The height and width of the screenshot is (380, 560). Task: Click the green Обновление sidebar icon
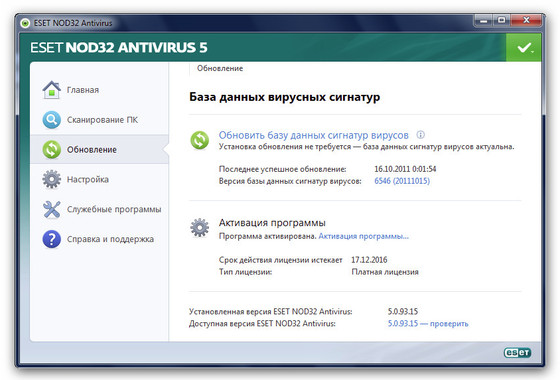[x=52, y=149]
